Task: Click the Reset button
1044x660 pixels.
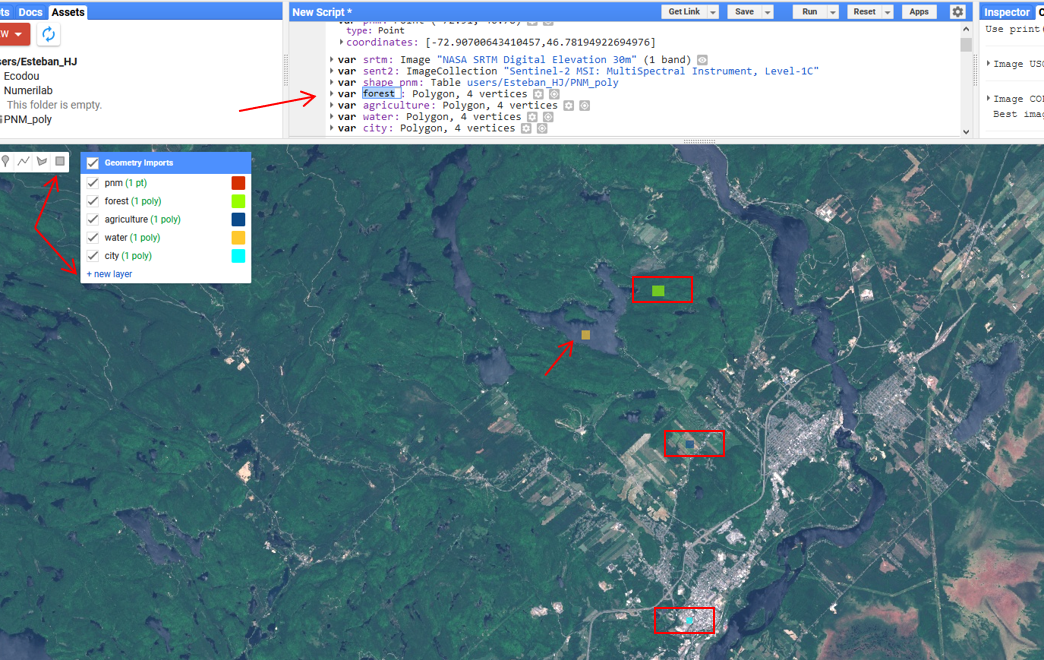Action: [864, 12]
